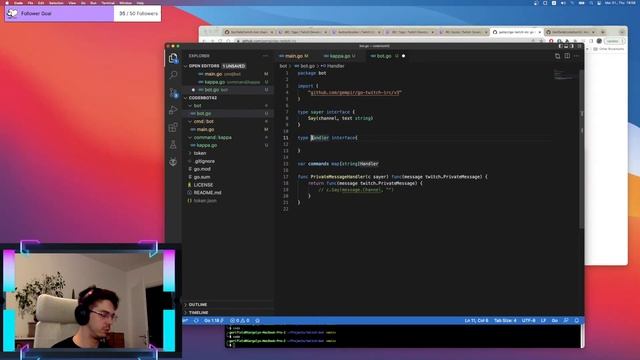Click the code minimap in the editor
Image resolution: width=640 pixels, height=360 pixels.
(565, 75)
